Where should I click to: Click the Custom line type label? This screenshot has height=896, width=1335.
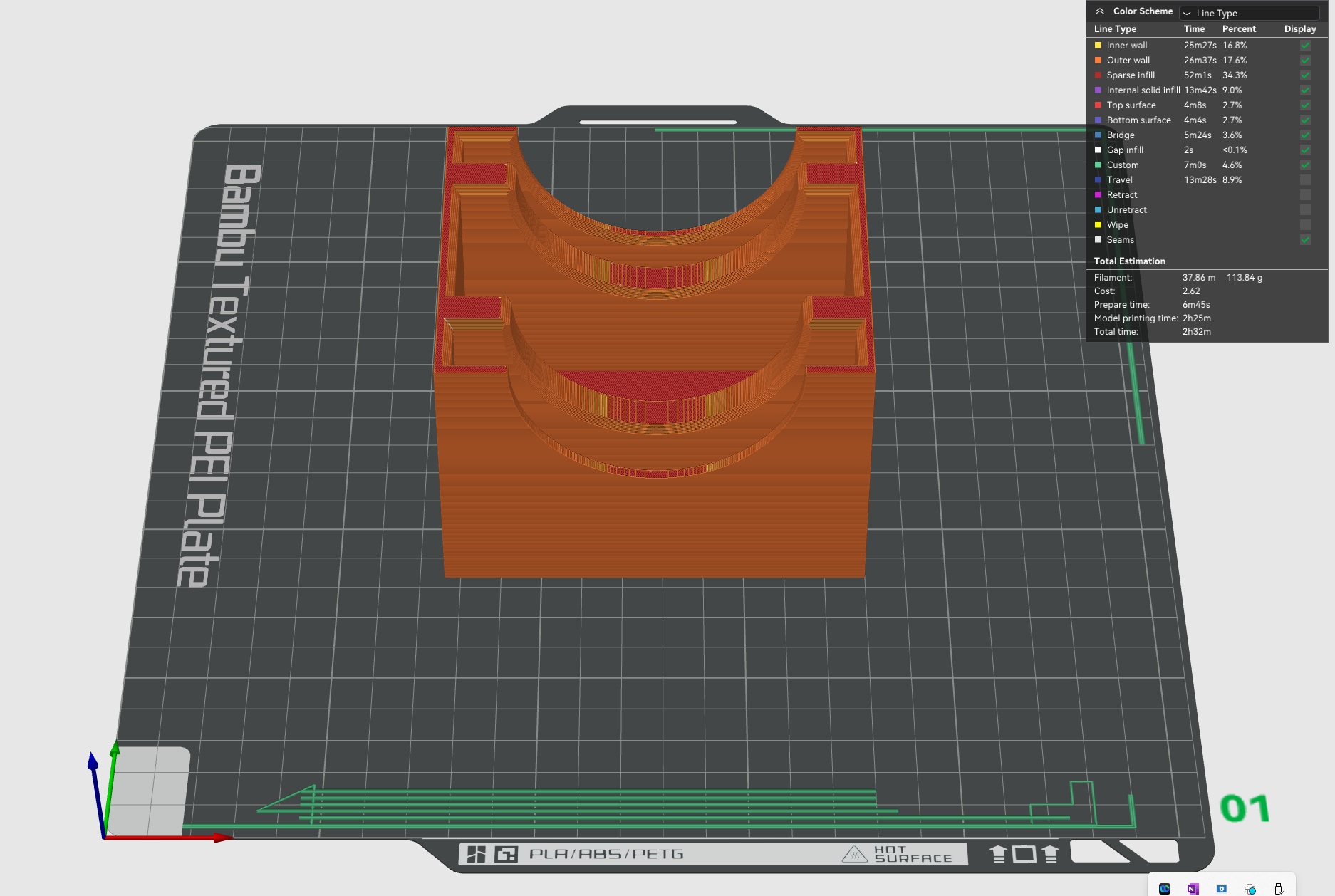pyautogui.click(x=1122, y=165)
